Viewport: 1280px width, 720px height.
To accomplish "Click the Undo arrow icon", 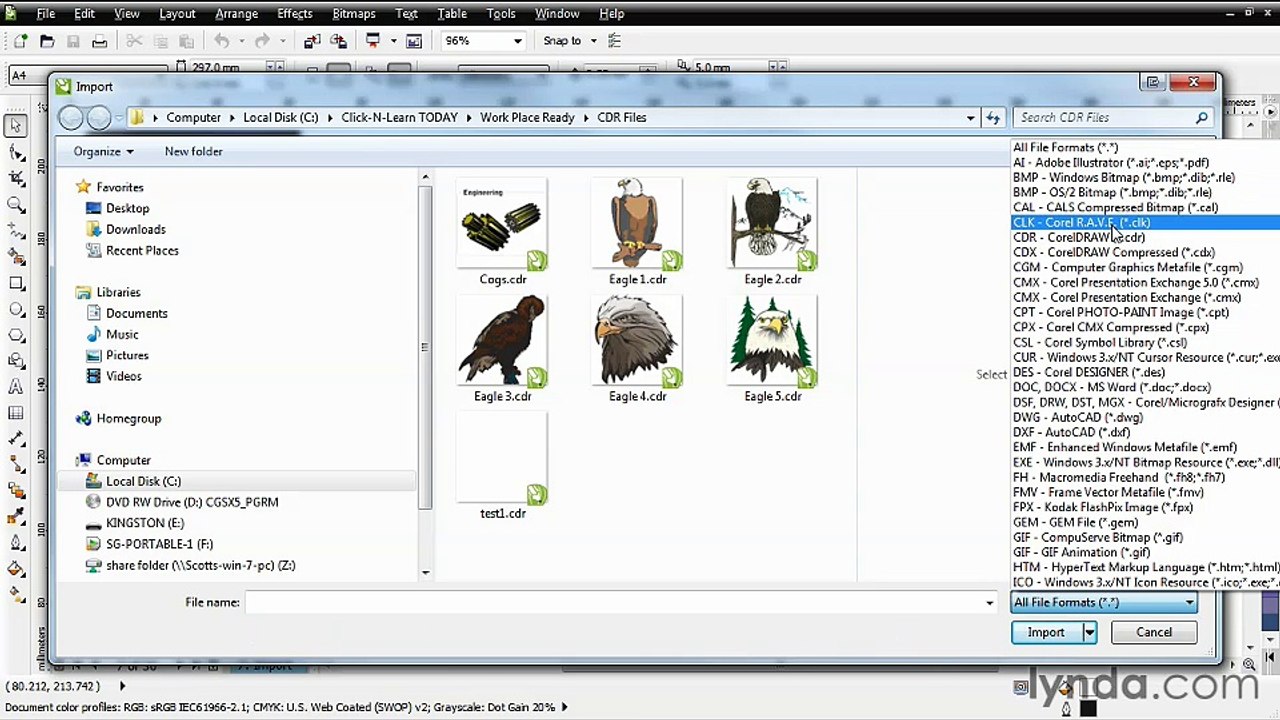I will [x=222, y=41].
